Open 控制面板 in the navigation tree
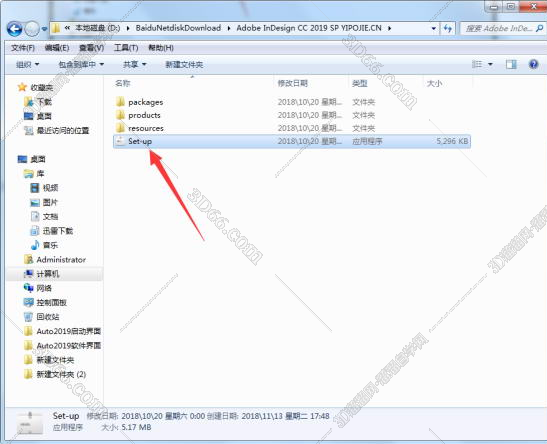The image size is (547, 444). pos(52,303)
